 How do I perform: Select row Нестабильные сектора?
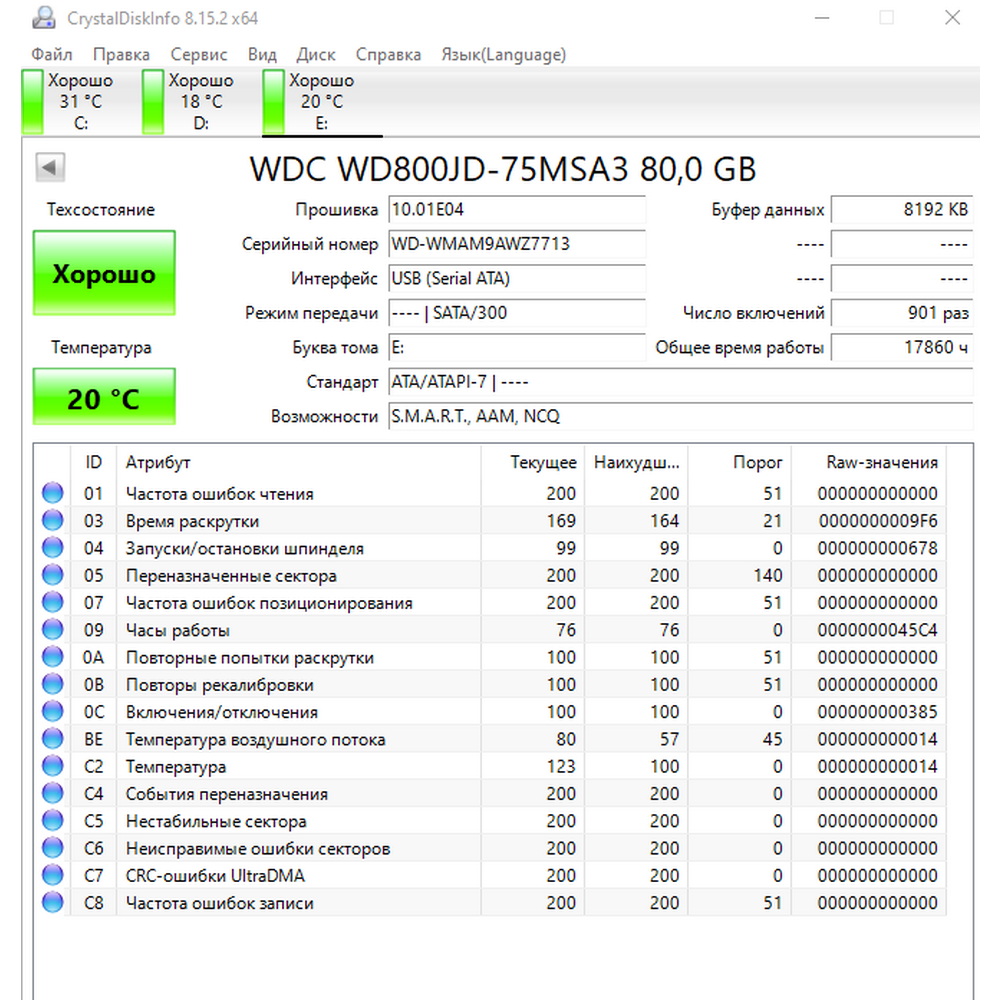coord(491,821)
